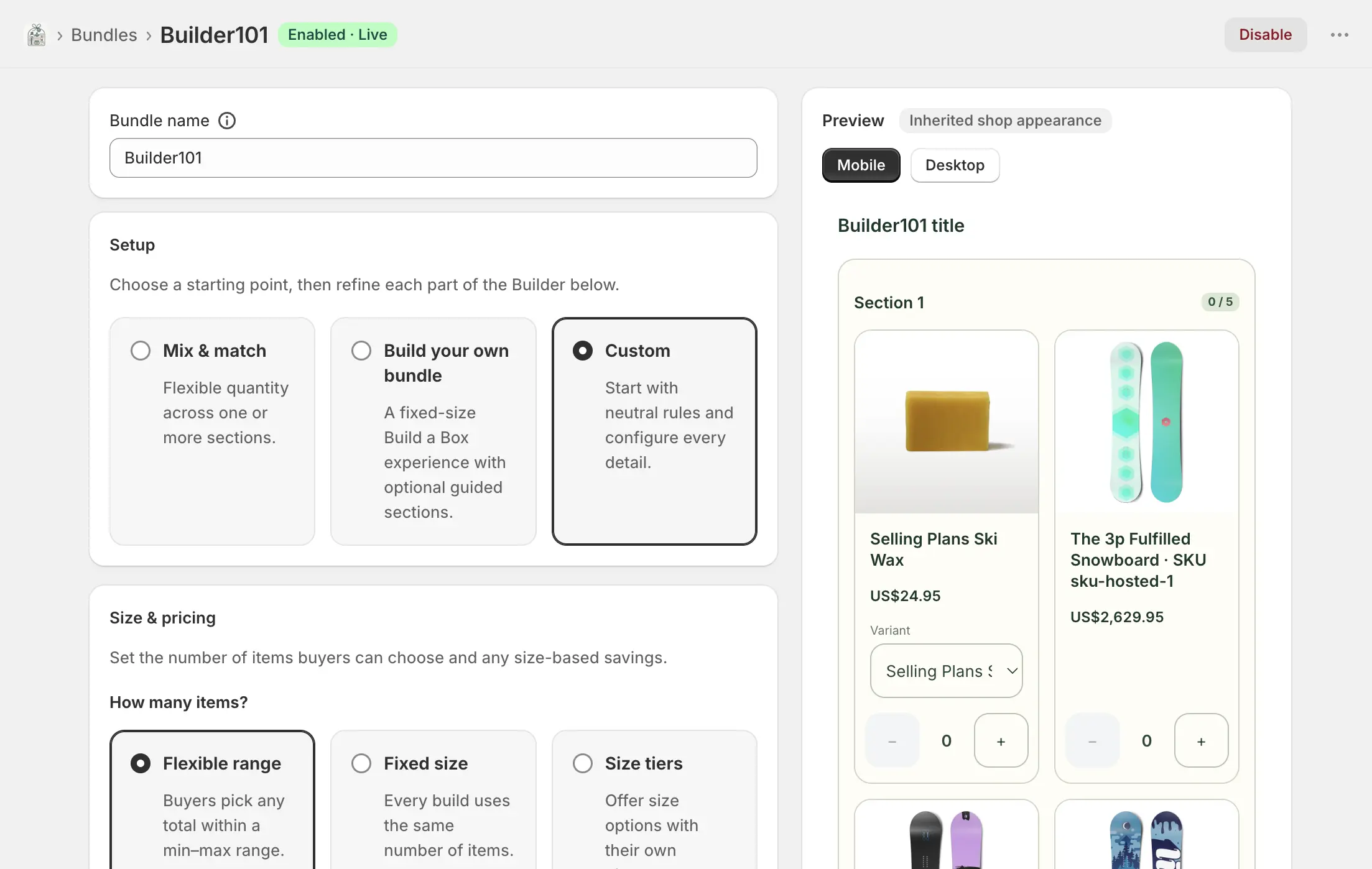Click the How many items? label

coord(178,702)
